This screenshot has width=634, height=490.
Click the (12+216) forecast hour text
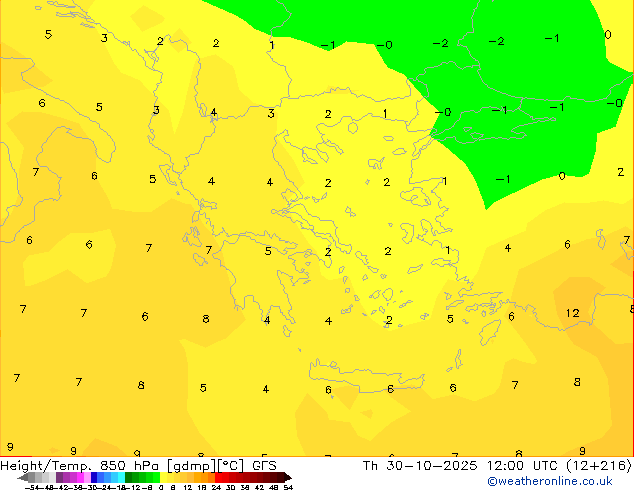click(x=598, y=466)
